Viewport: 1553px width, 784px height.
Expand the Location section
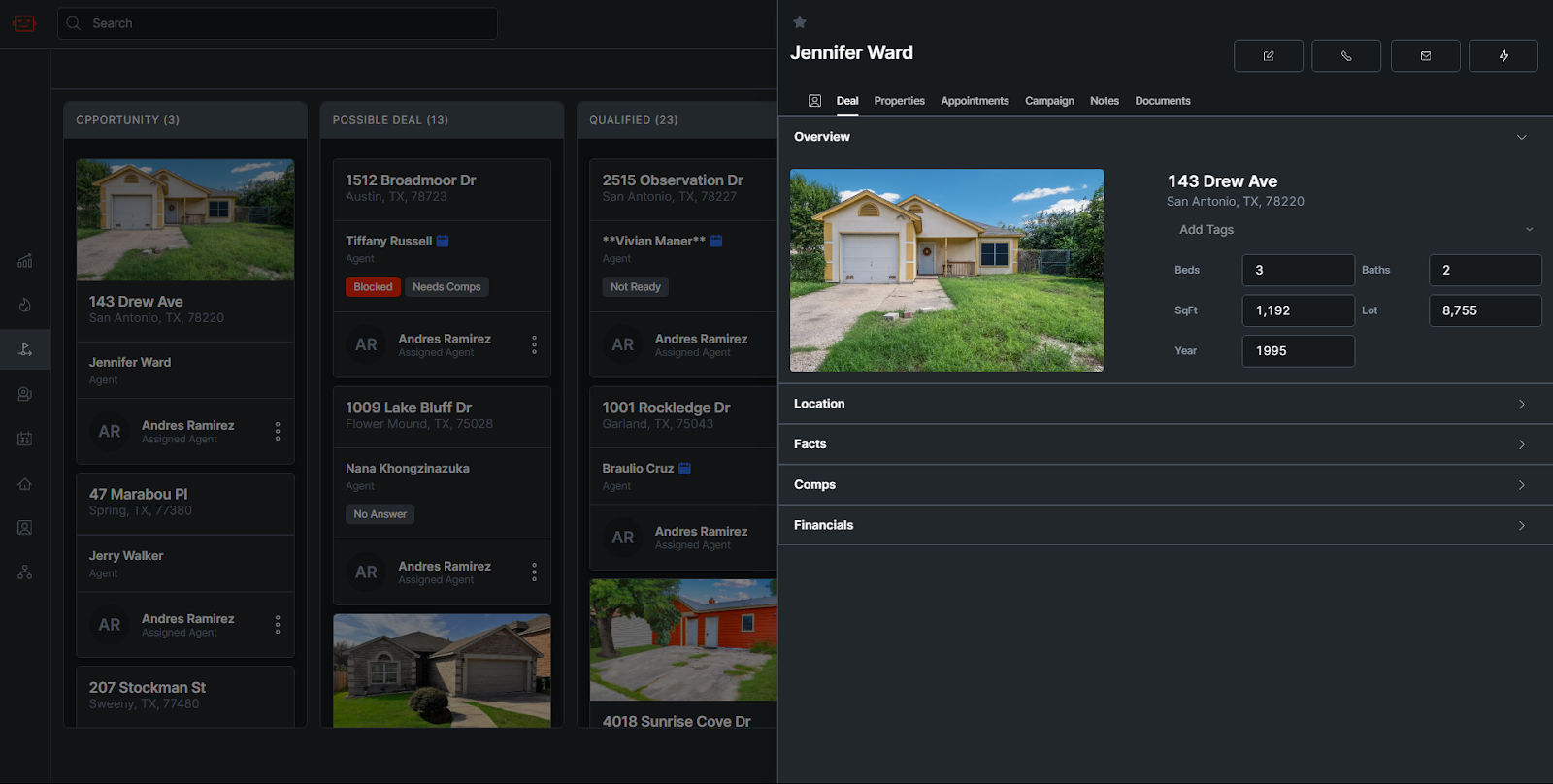pos(1521,404)
